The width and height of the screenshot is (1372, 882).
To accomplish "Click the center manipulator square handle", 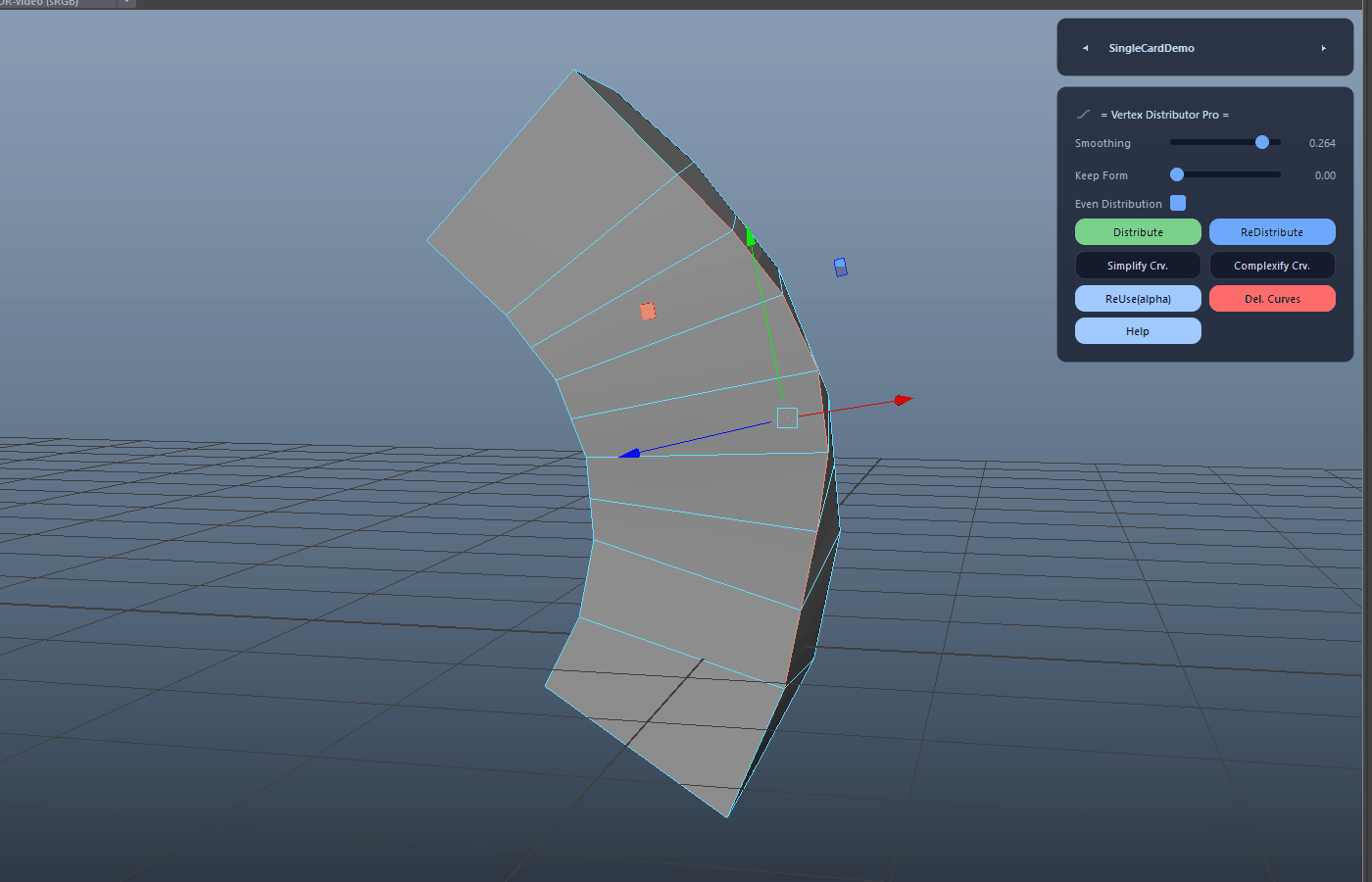I will coord(787,418).
